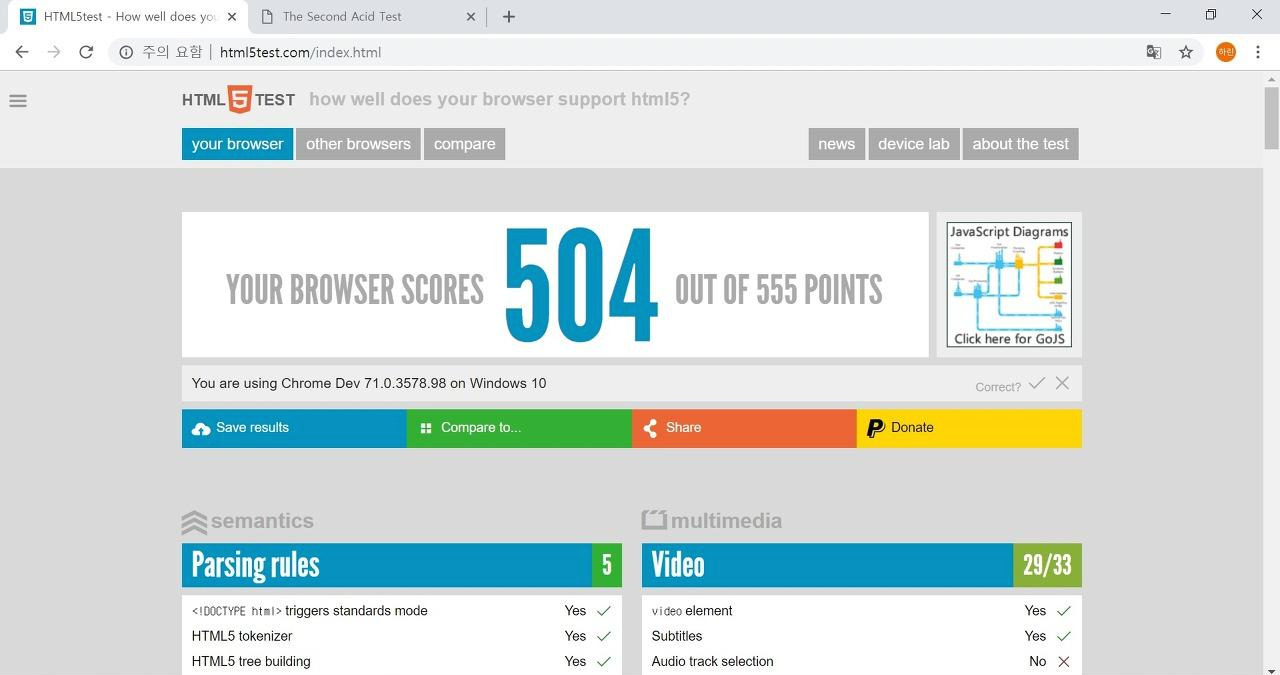Image resolution: width=1280 pixels, height=675 pixels.
Task: Go back using the browser back arrow
Action: (22, 52)
